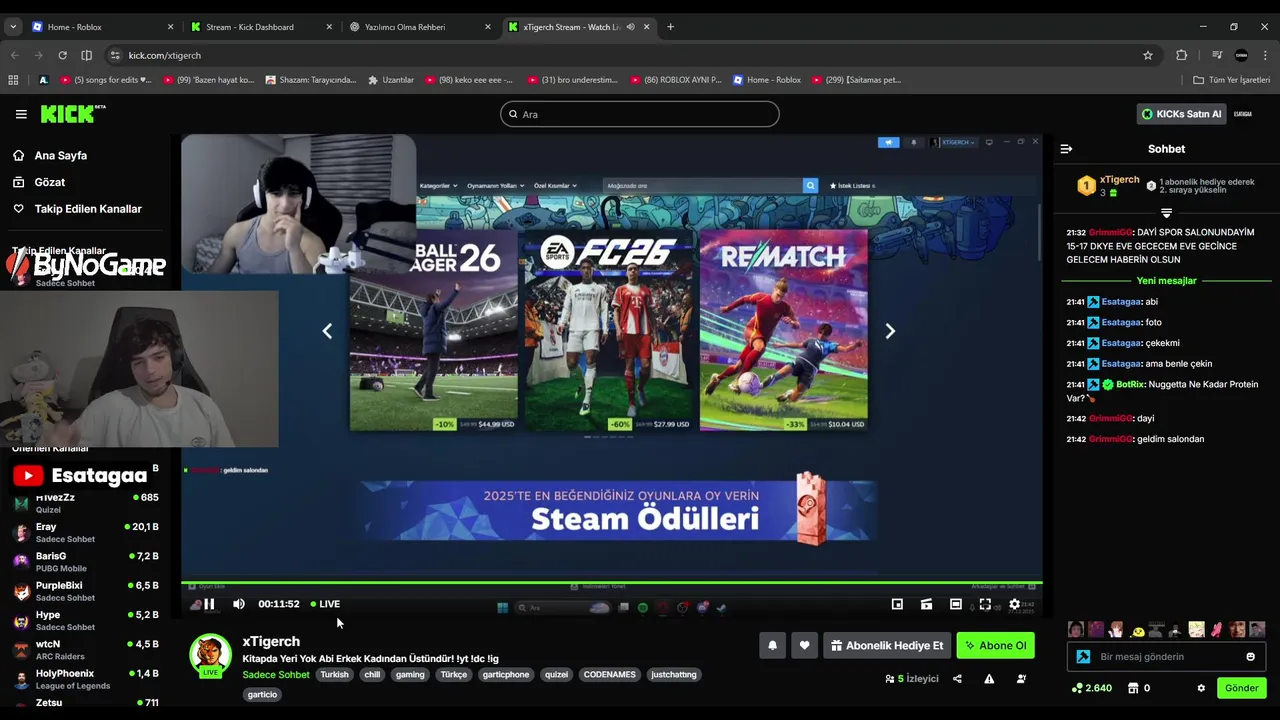Open the Hype channel in sidebar

point(86,621)
